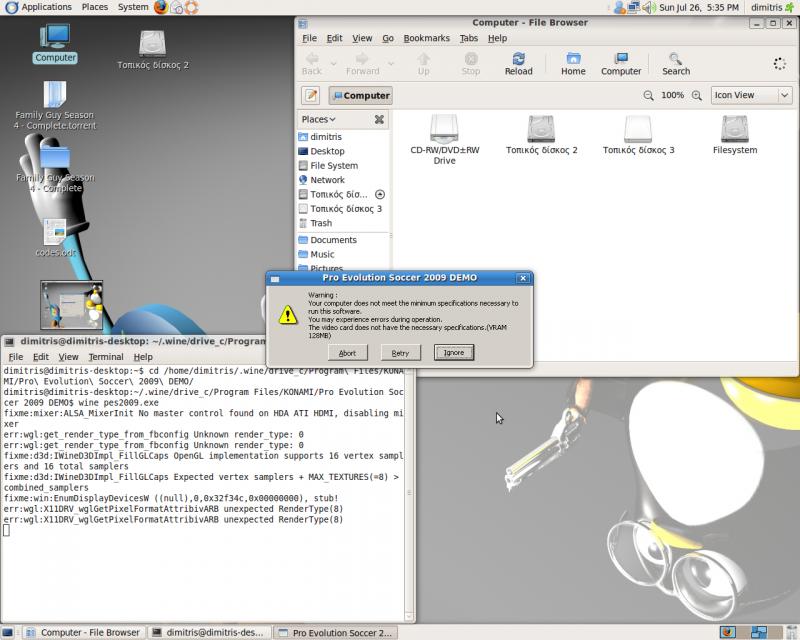Screen dimensions: 800x640
Task: Select Family Guy Season 4 Complete folder
Action: point(55,168)
